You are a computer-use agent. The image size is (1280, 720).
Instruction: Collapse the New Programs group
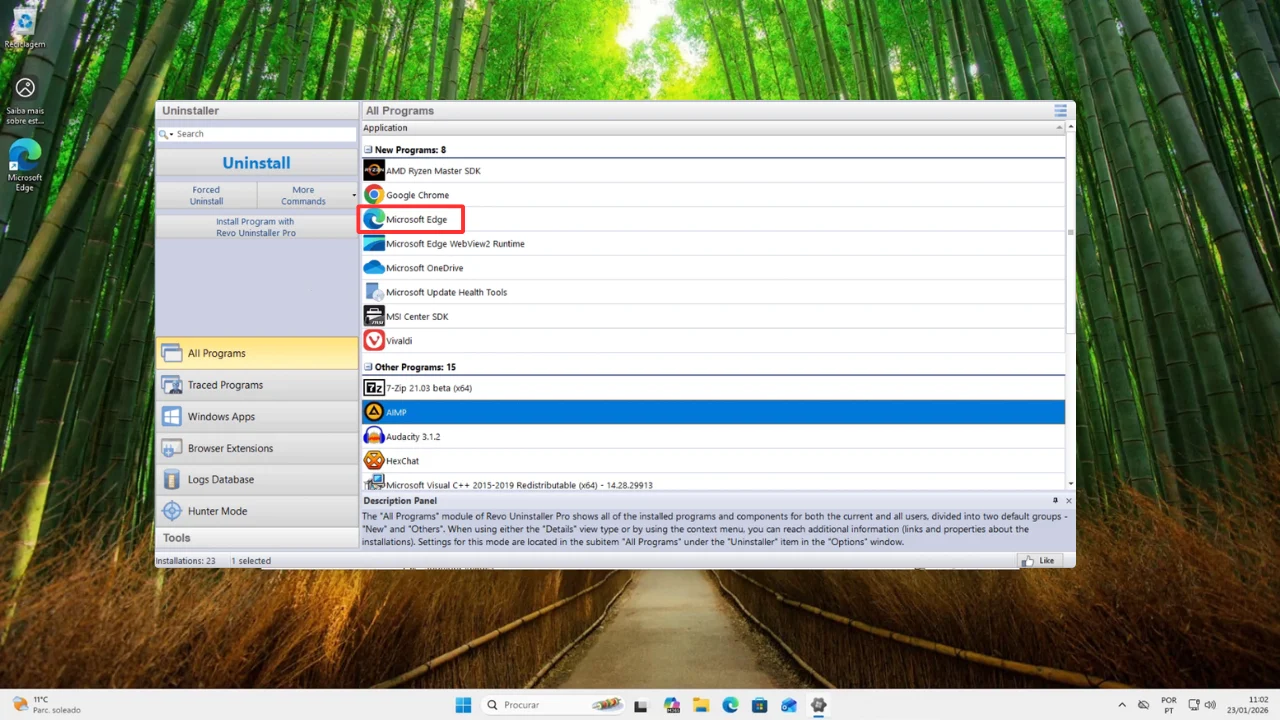click(x=368, y=150)
